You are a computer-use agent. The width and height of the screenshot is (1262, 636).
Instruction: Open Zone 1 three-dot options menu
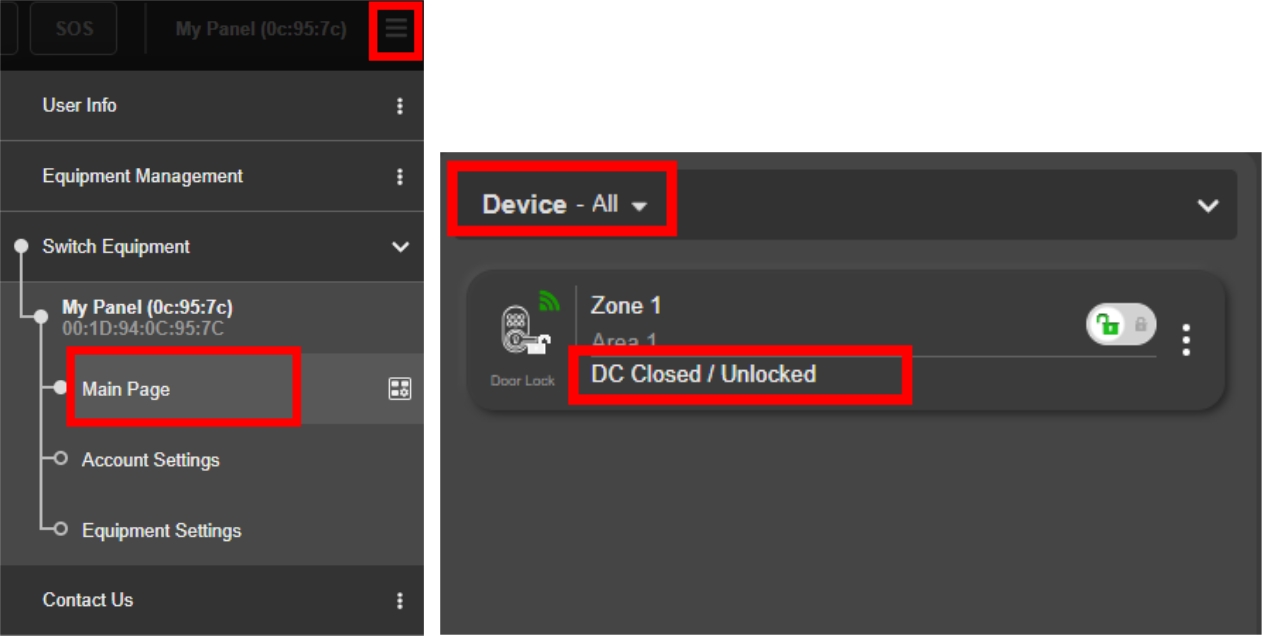[1186, 340]
